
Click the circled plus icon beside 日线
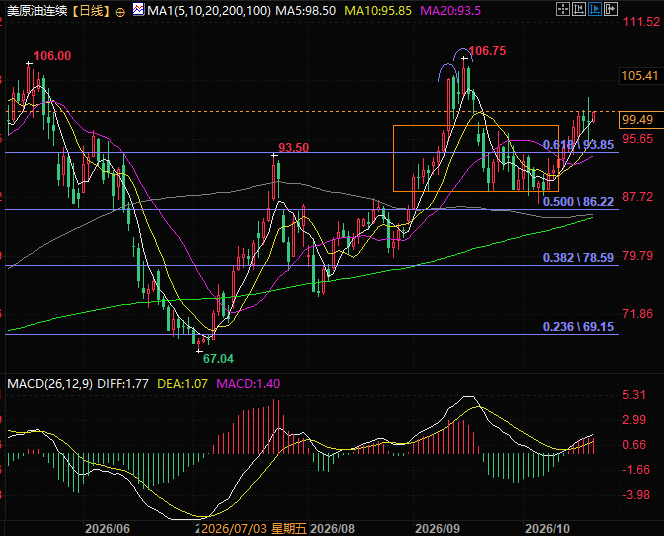click(120, 12)
